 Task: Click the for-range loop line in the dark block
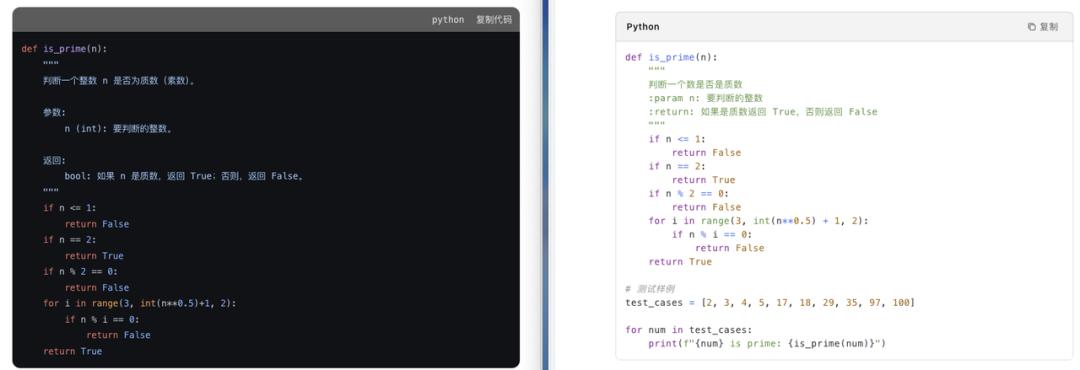139,303
